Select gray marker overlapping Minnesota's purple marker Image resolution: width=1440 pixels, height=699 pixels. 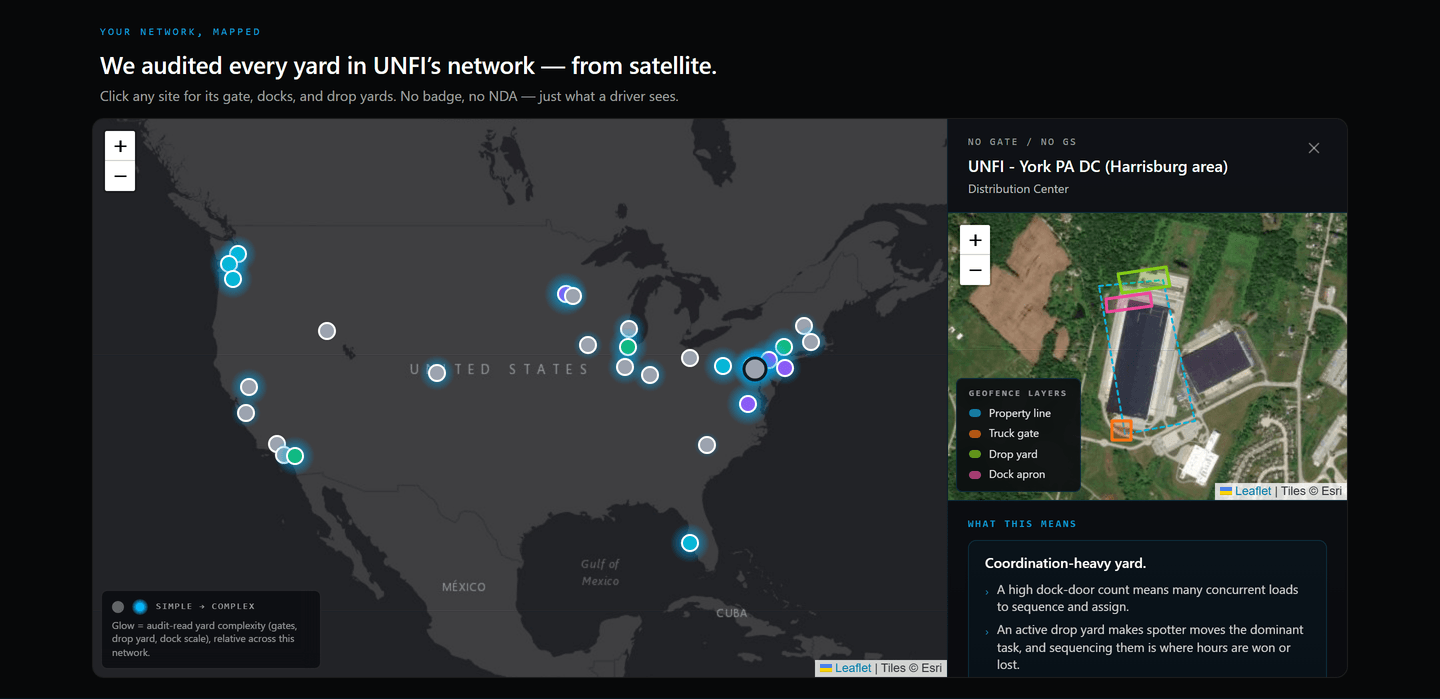tap(574, 296)
